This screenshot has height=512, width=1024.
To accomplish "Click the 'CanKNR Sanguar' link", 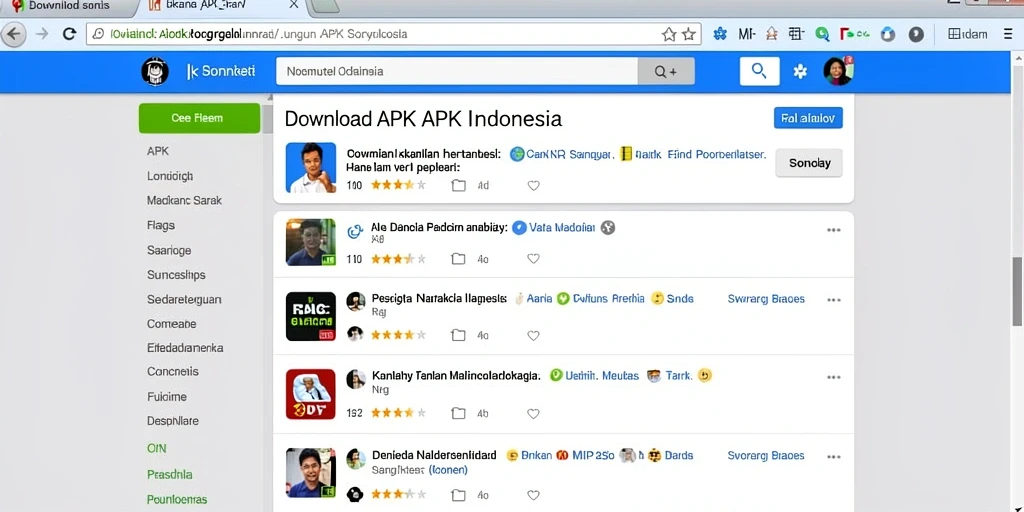I will (569, 155).
